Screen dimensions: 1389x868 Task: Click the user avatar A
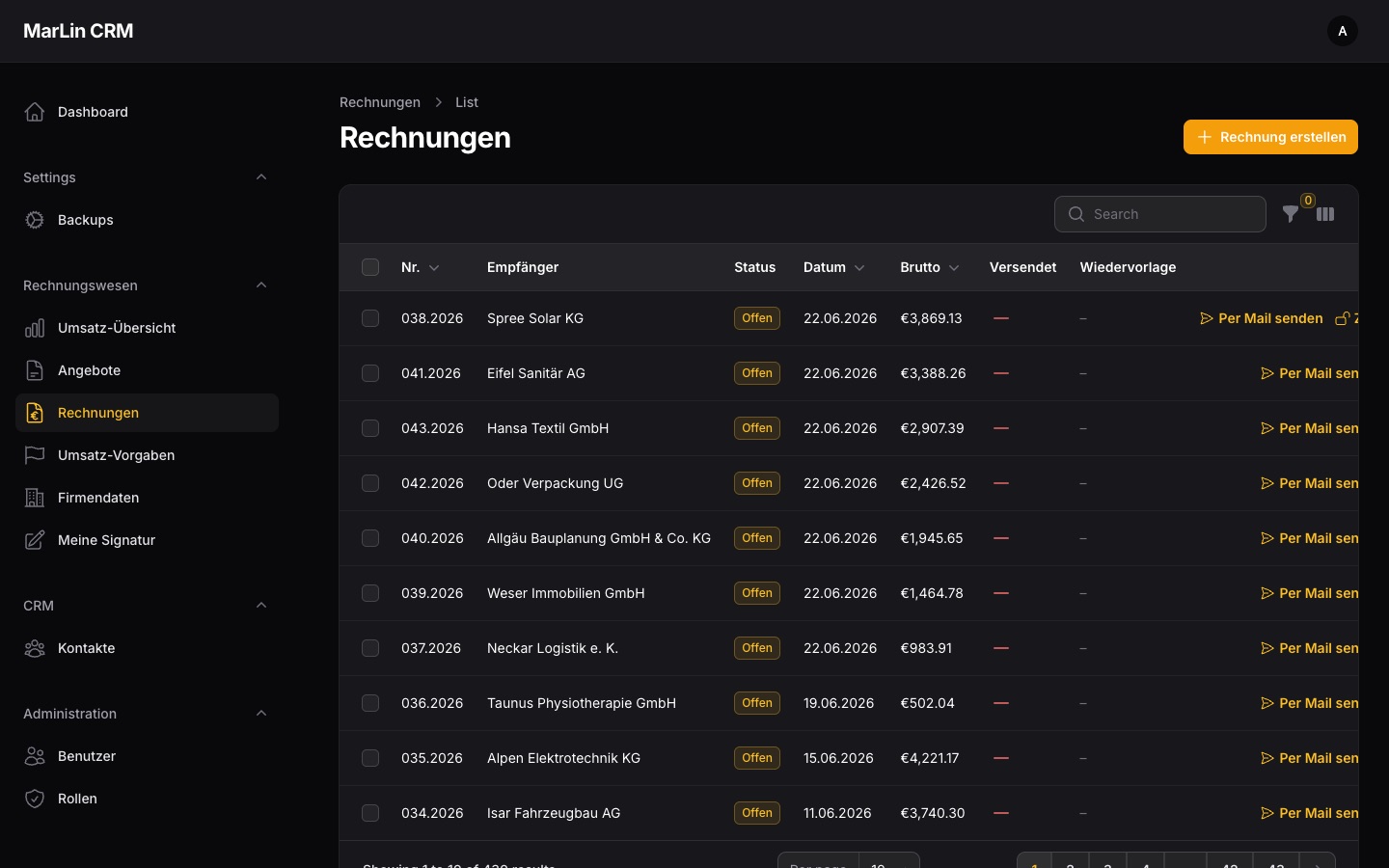point(1343,31)
